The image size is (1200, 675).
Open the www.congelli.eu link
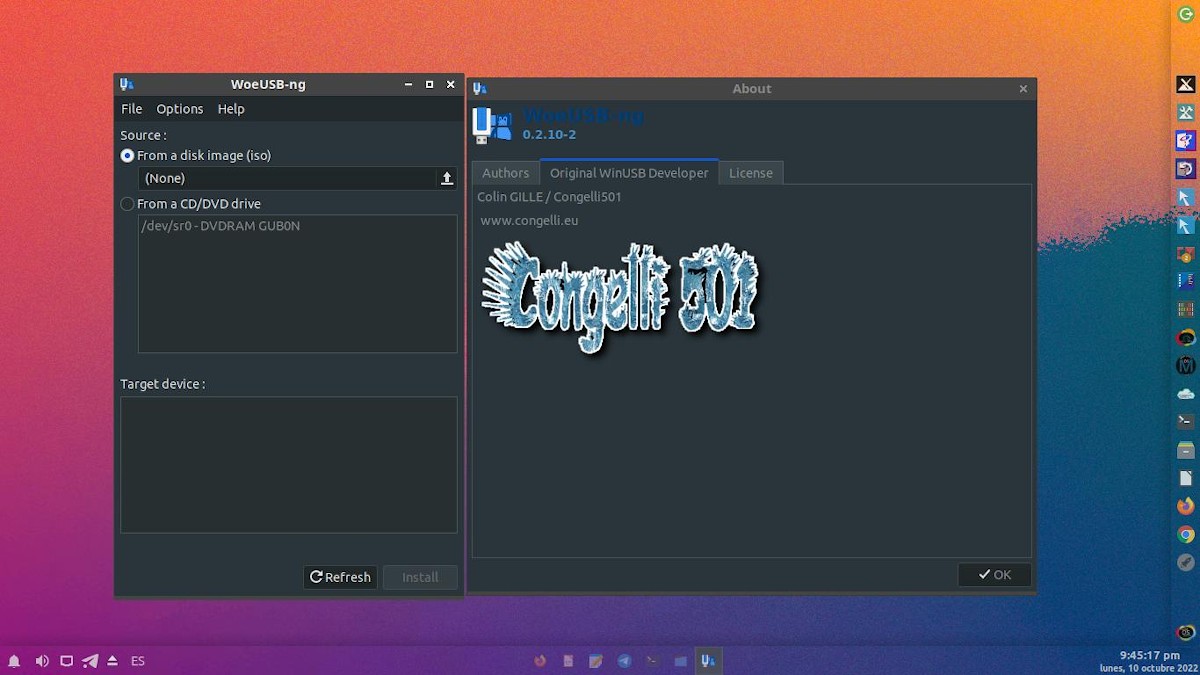click(529, 220)
